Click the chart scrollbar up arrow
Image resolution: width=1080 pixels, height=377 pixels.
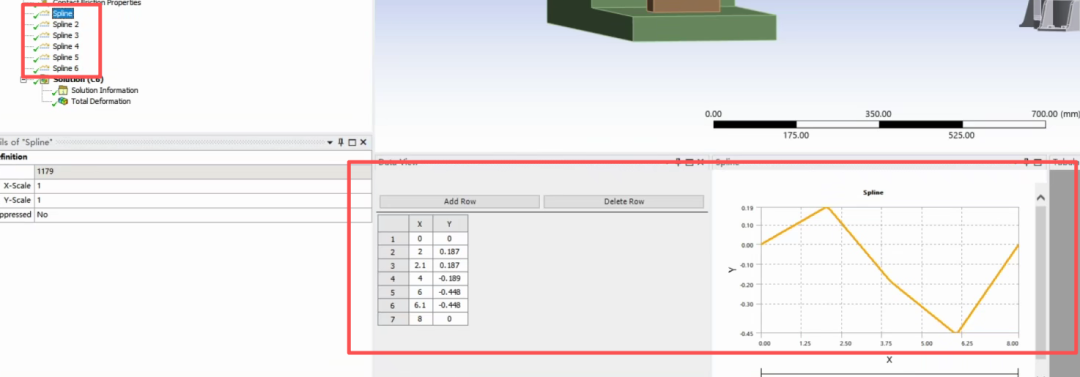tap(1040, 198)
